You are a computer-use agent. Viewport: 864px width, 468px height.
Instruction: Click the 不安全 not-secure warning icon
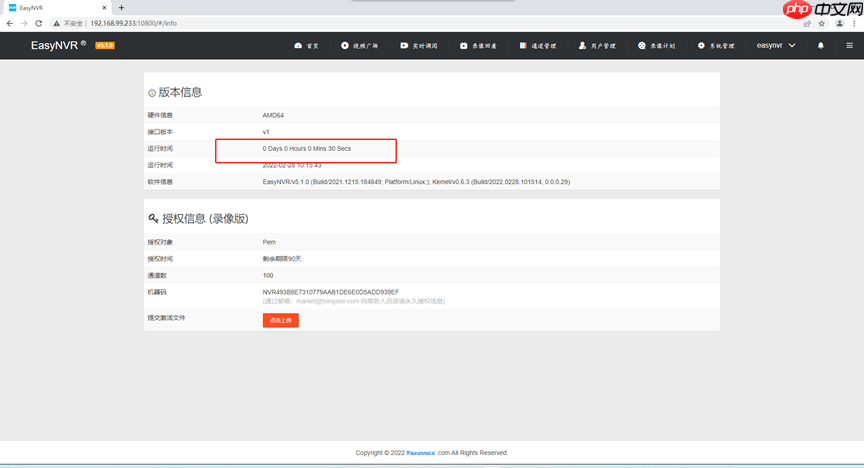56,23
